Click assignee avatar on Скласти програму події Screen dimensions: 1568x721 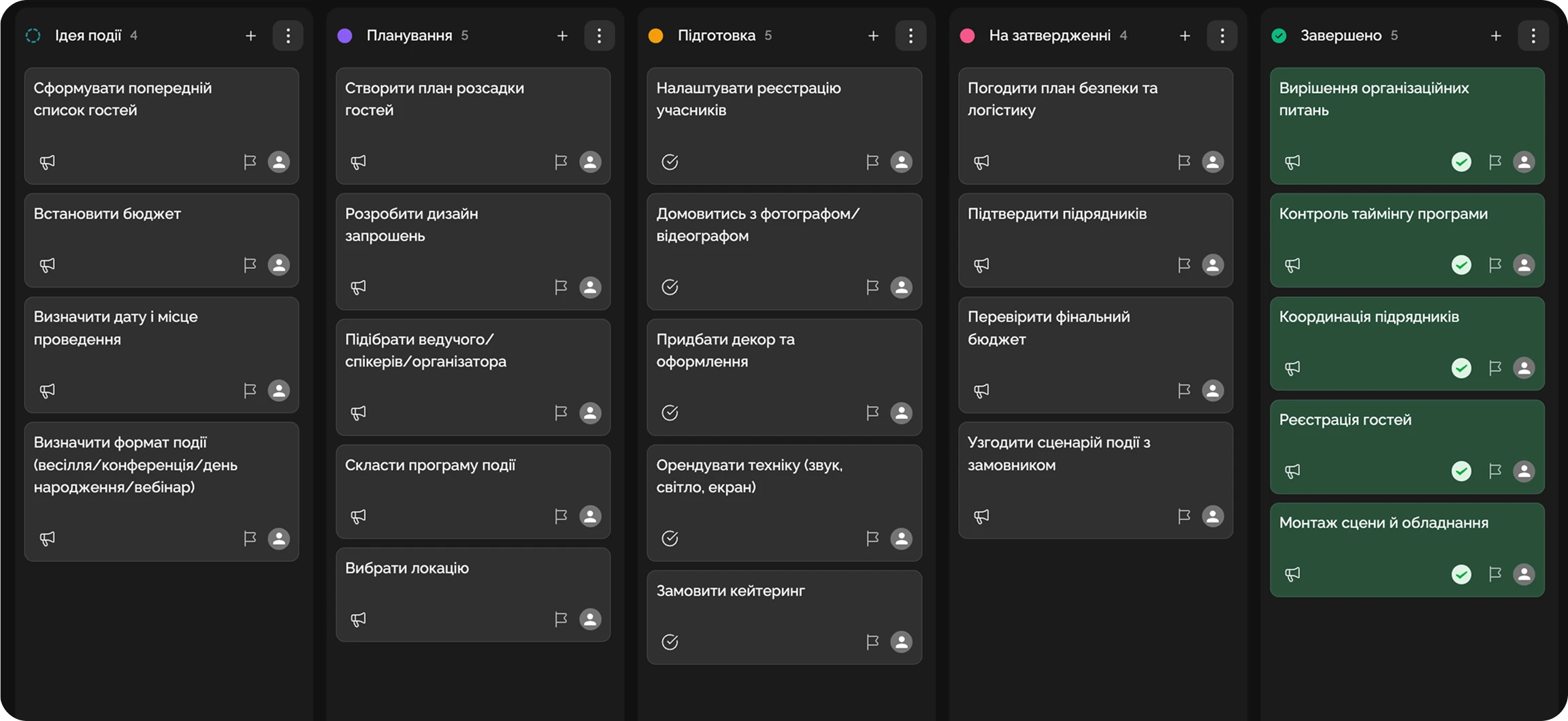point(590,516)
